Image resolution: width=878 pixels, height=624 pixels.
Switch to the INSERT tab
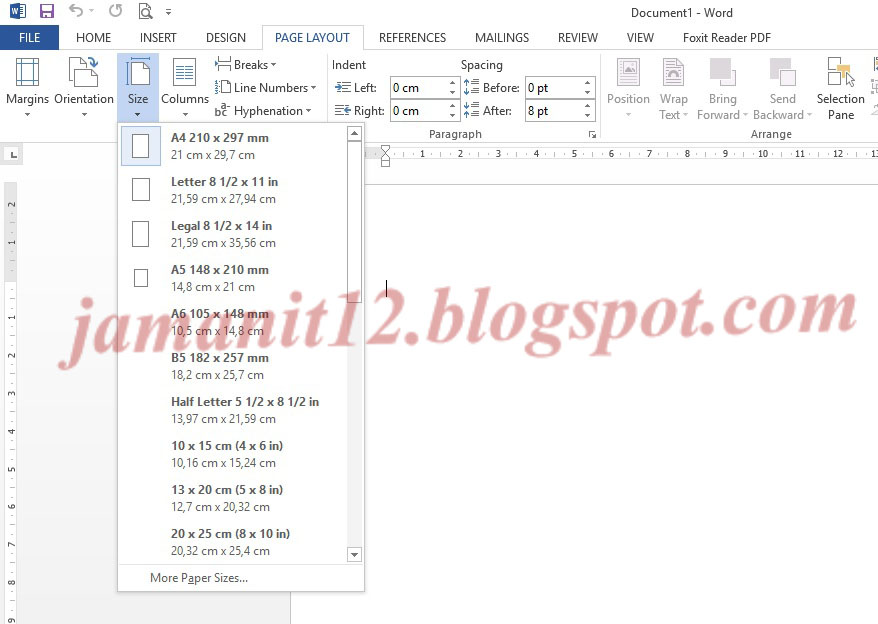[158, 38]
